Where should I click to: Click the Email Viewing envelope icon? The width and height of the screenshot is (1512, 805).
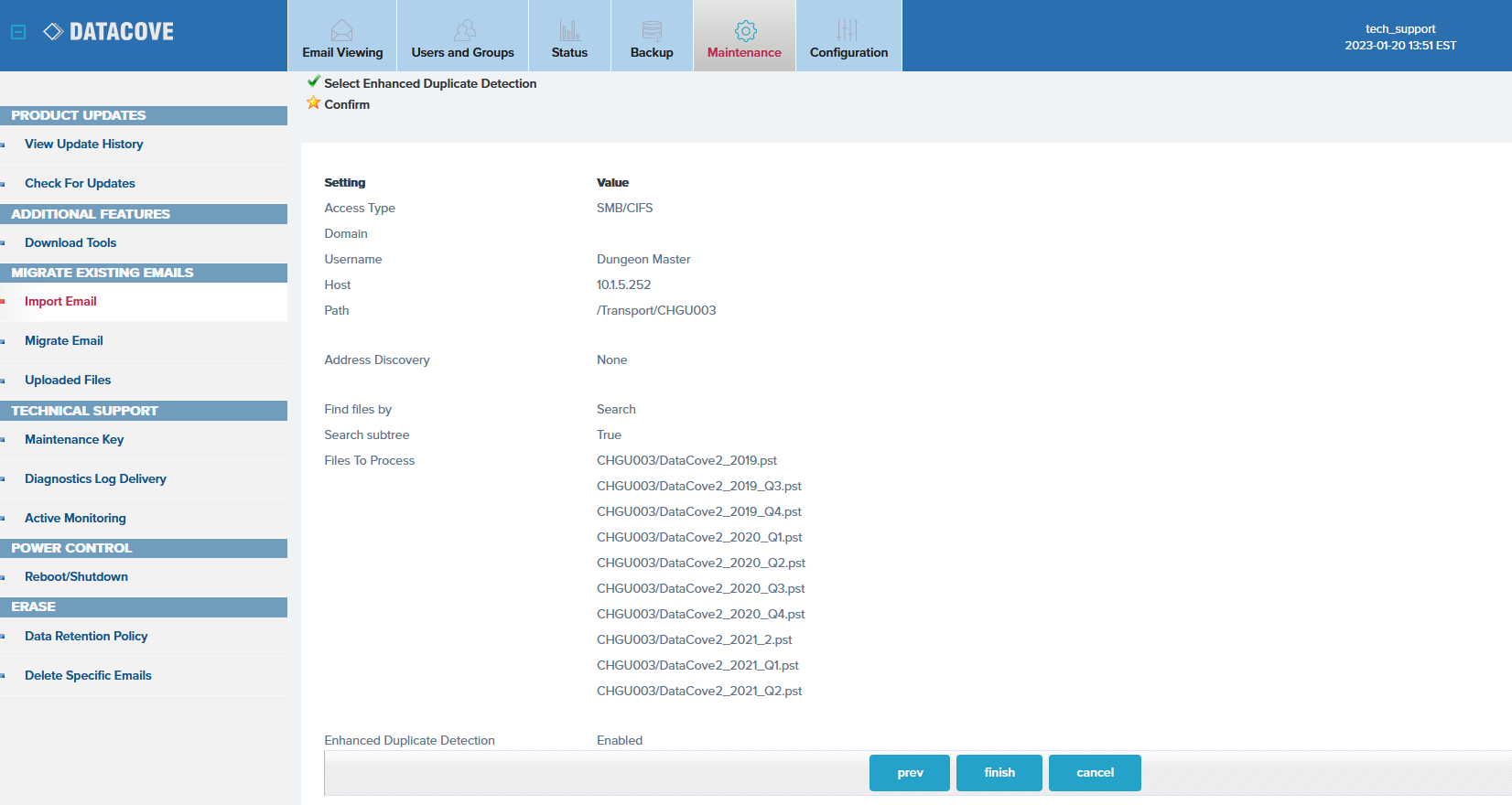coord(341,30)
